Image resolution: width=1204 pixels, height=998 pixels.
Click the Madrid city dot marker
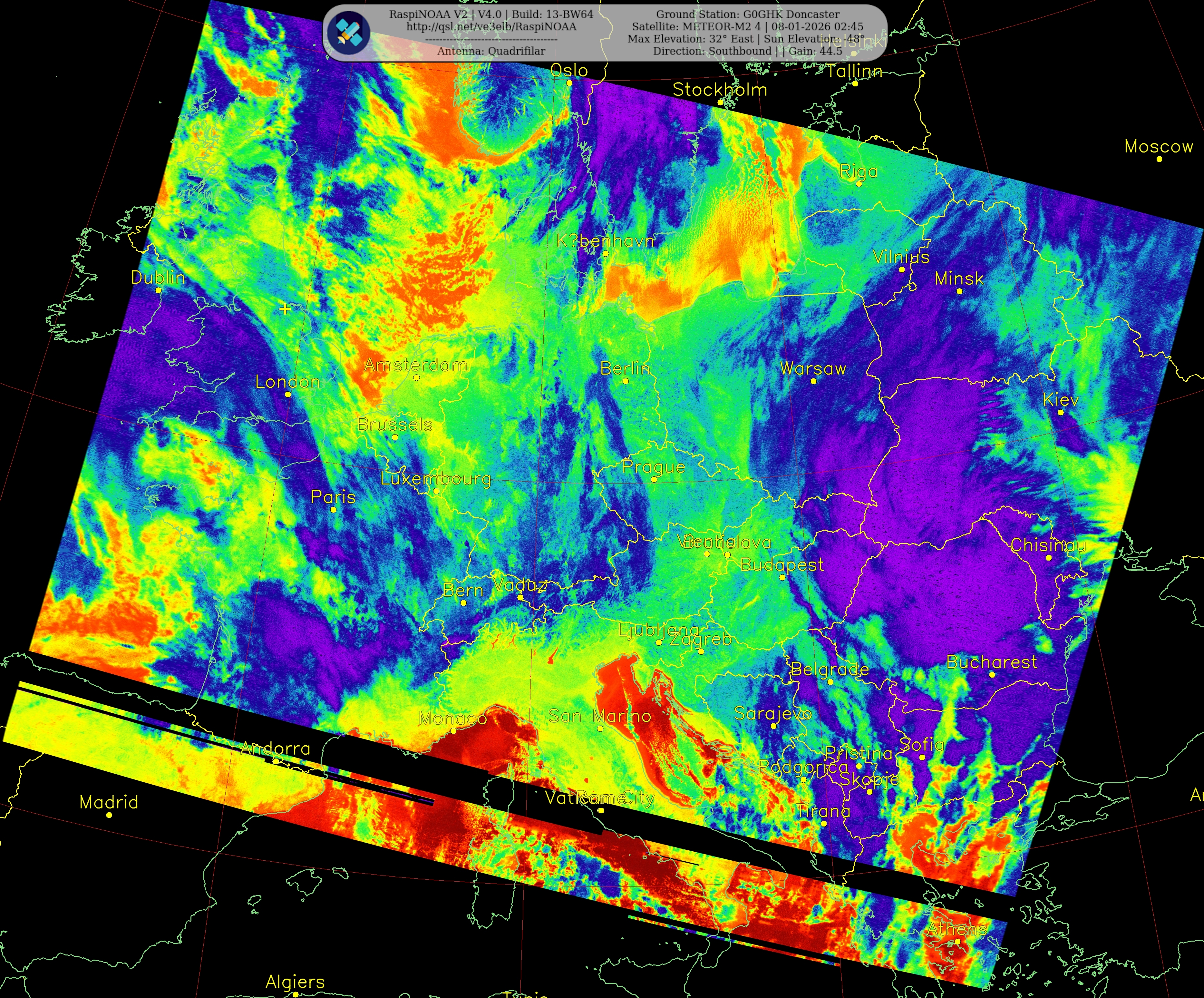tap(109, 815)
